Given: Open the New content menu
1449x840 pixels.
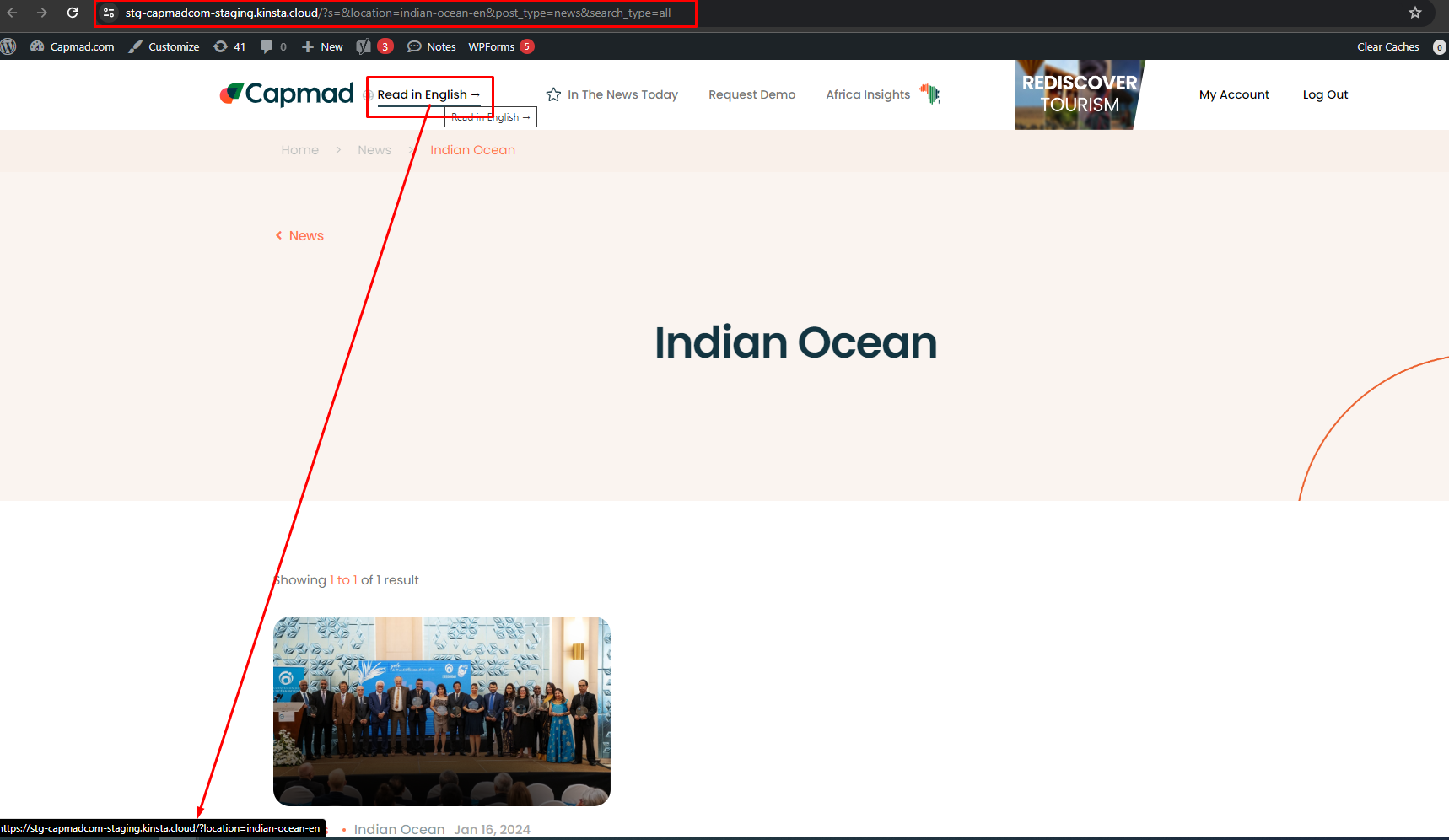Looking at the screenshot, I should pos(322,46).
